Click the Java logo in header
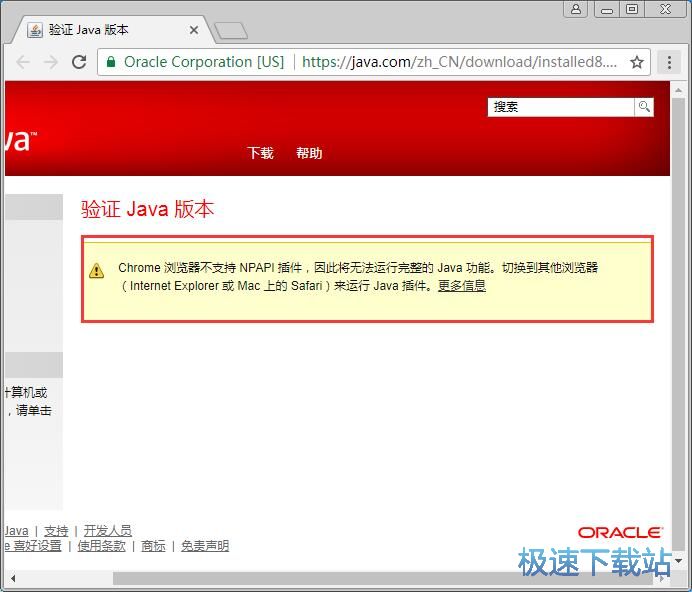The width and height of the screenshot is (692, 592). click(20, 141)
